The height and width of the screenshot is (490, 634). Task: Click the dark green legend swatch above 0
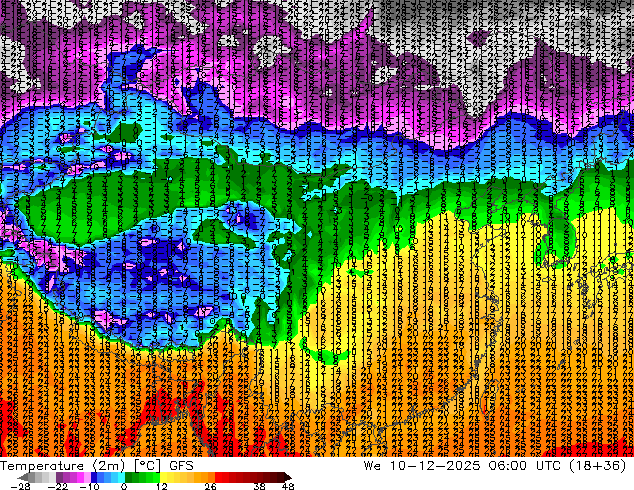(x=128, y=477)
